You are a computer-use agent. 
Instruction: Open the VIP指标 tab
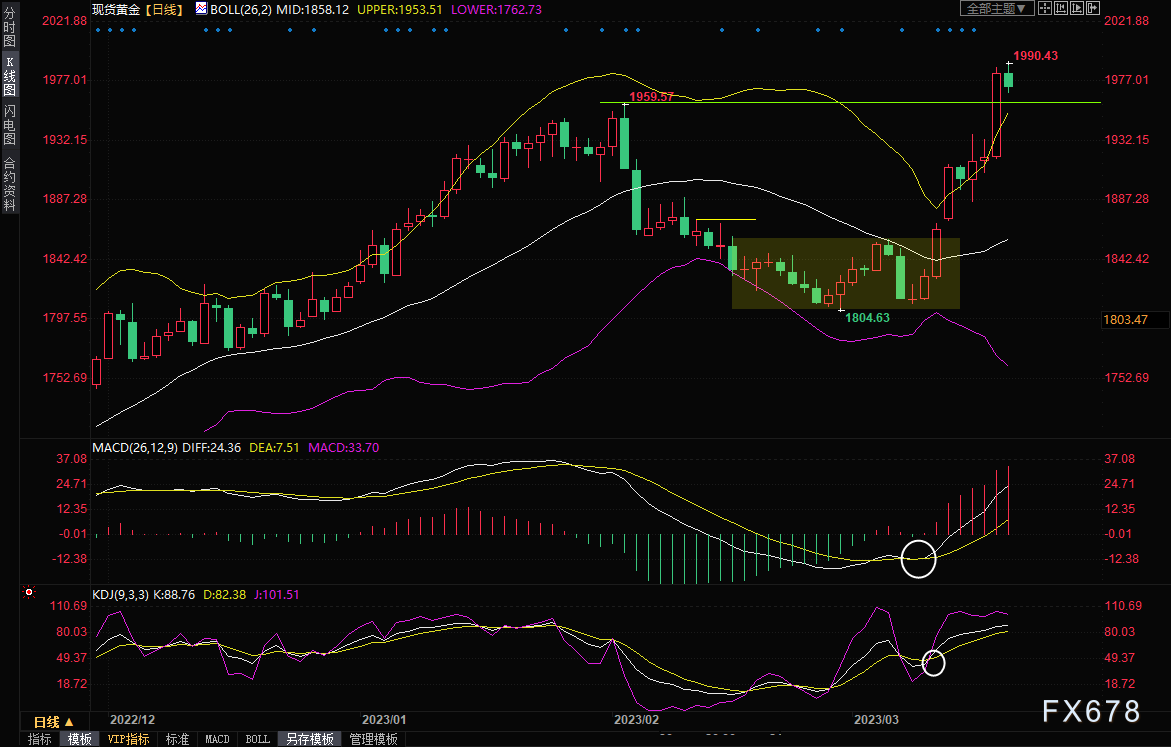point(128,739)
